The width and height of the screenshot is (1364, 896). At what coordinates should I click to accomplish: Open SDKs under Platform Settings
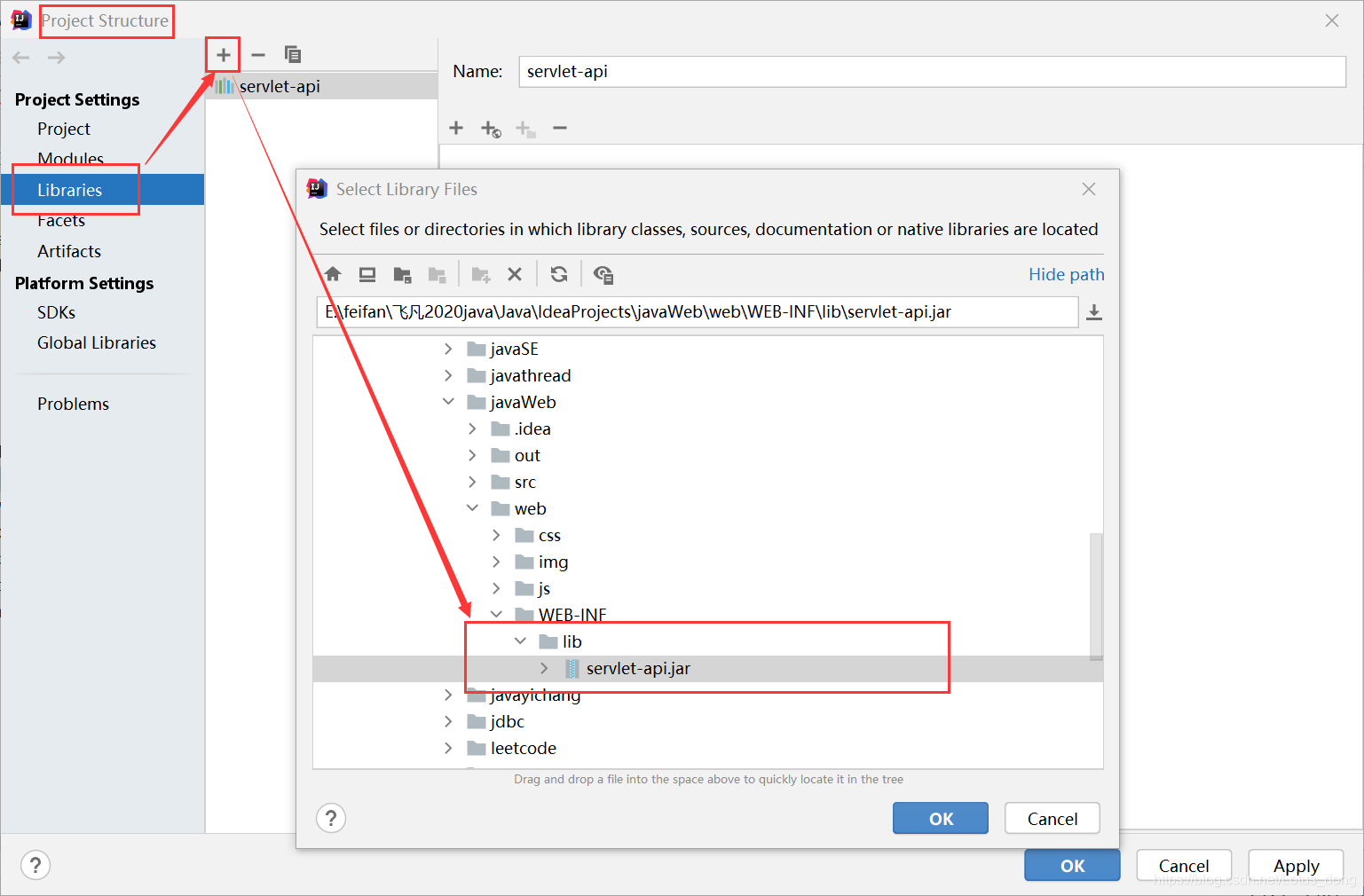click(x=56, y=312)
